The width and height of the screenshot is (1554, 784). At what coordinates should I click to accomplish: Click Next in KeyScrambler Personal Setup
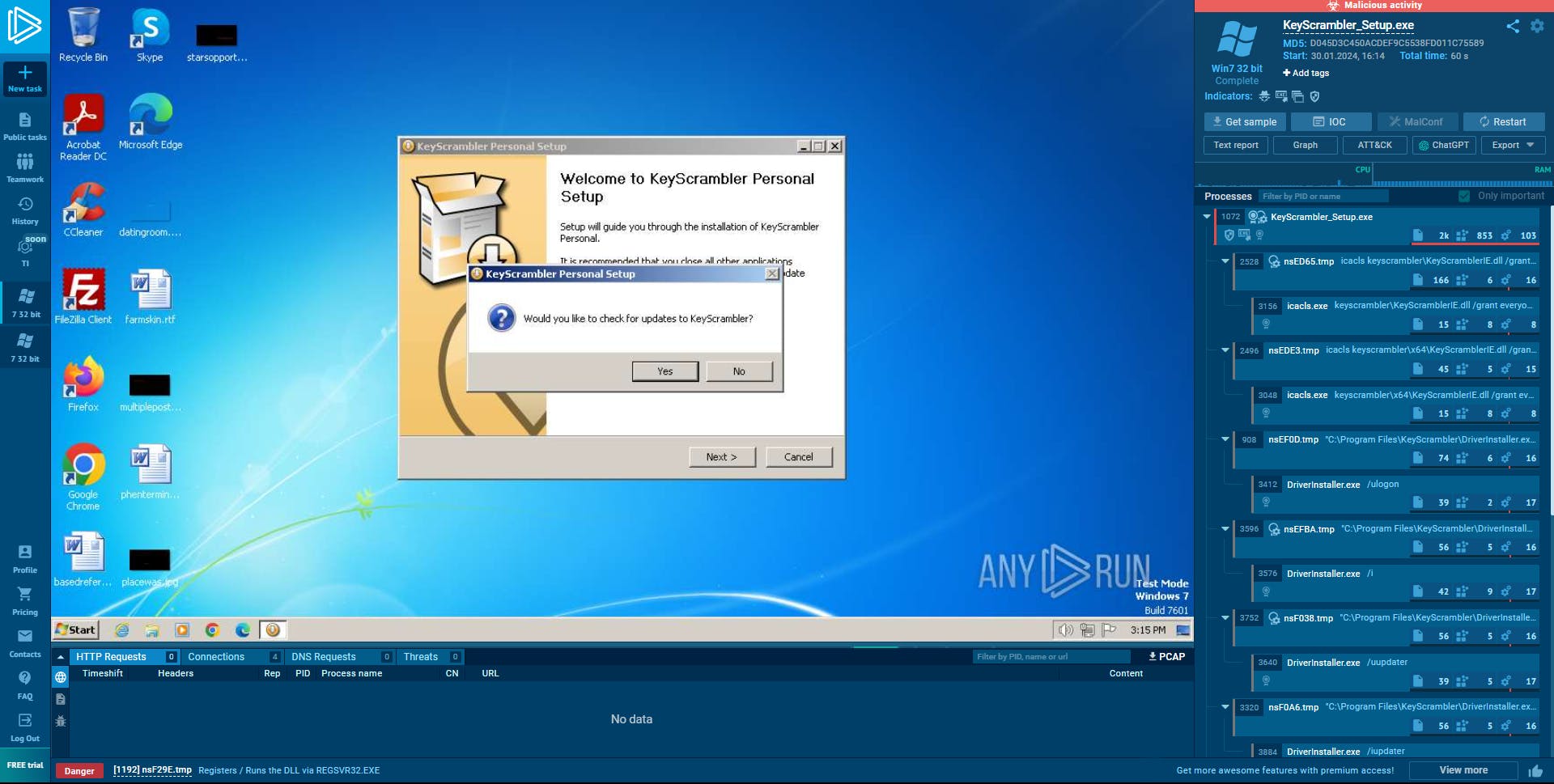tap(722, 457)
